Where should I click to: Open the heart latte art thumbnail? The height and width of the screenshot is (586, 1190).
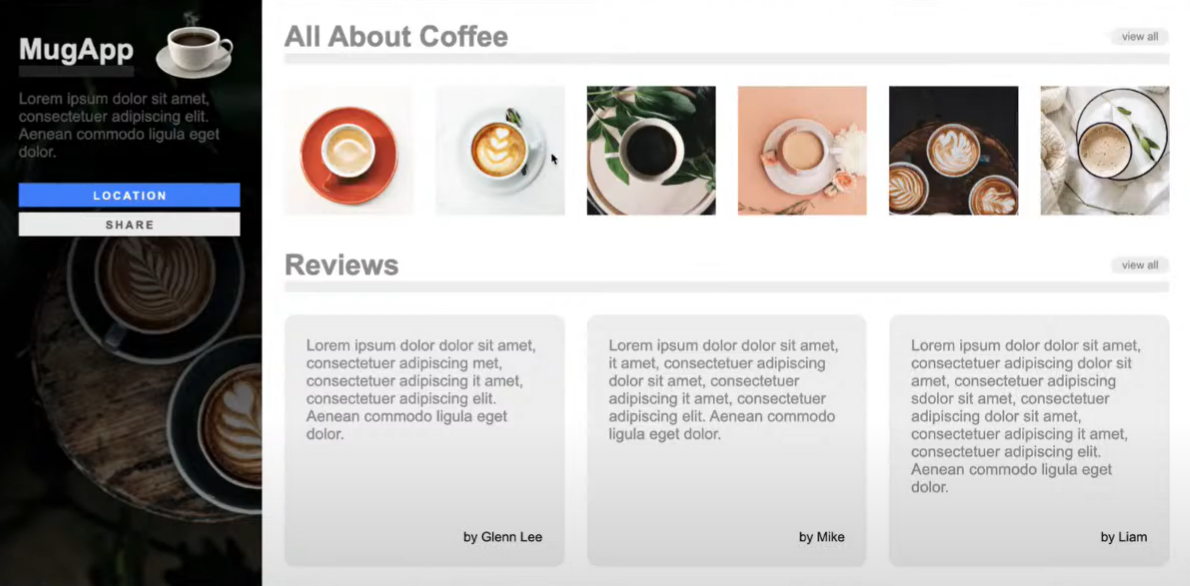coord(499,150)
